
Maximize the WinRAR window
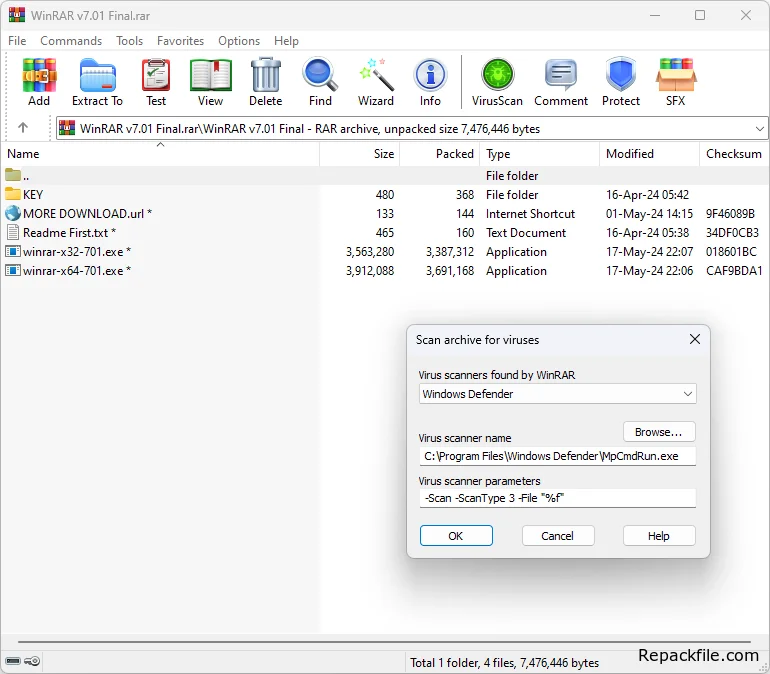(x=700, y=15)
